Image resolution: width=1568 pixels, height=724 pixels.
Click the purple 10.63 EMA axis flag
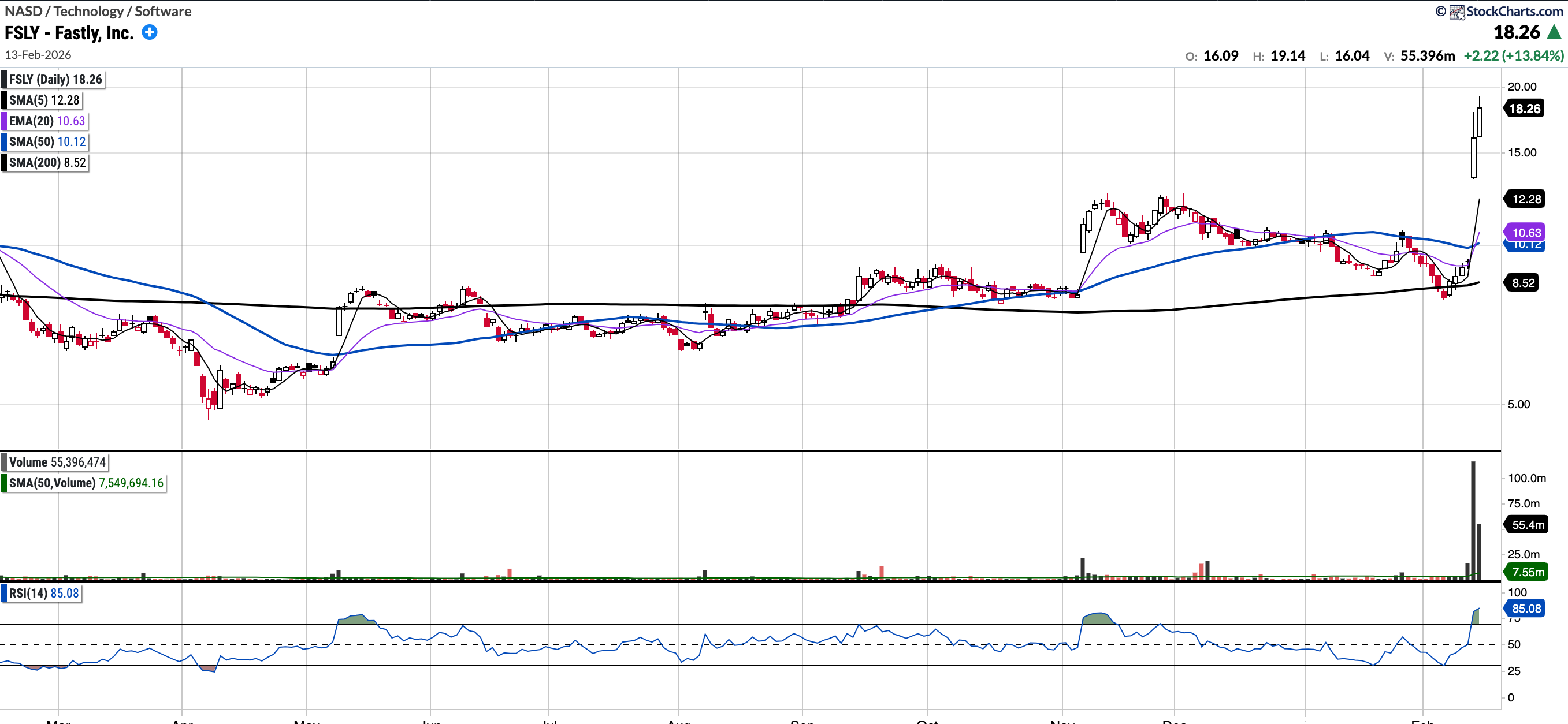pyautogui.click(x=1525, y=233)
